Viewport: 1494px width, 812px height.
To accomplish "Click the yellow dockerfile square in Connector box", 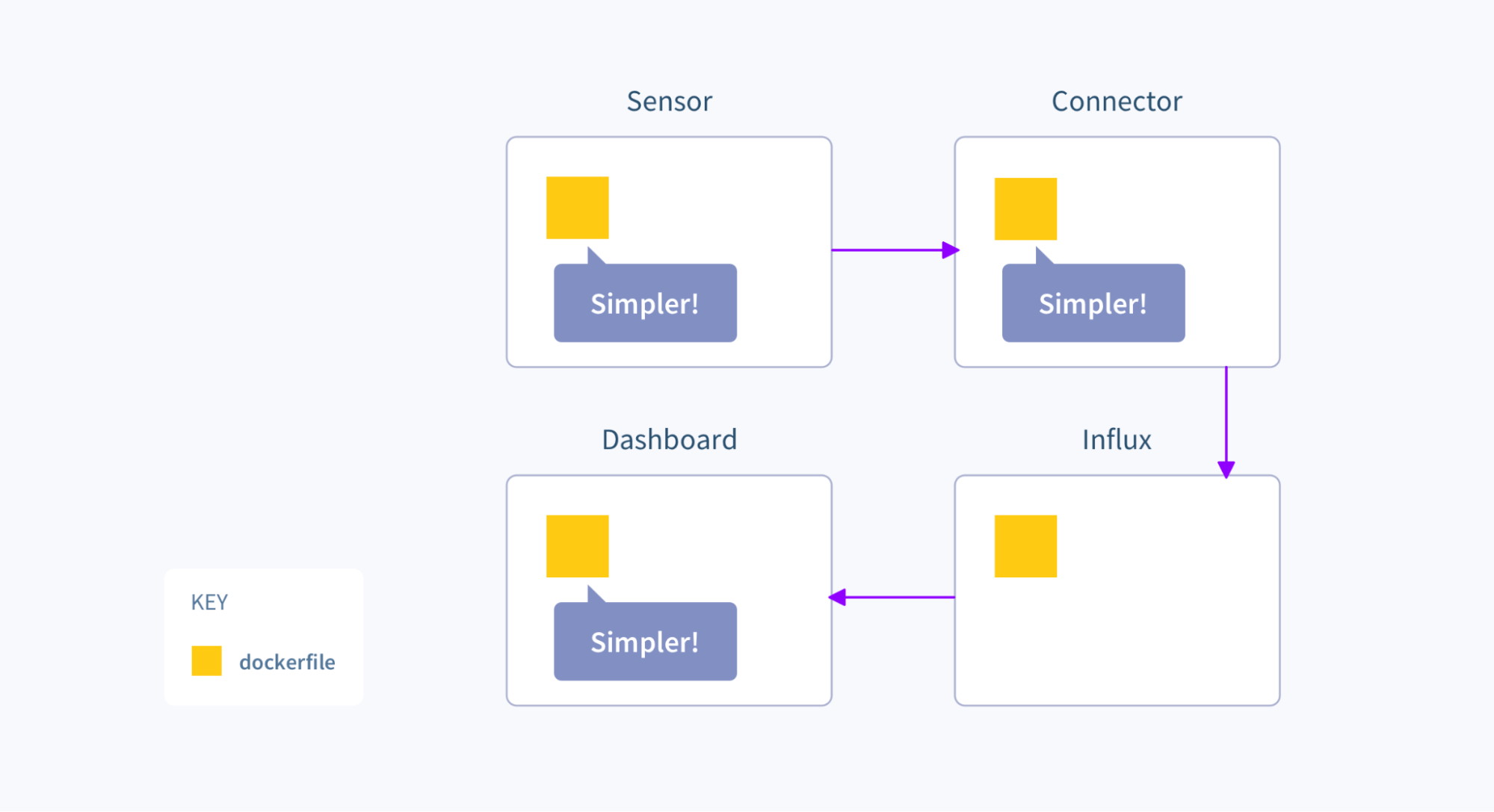I will click(1025, 208).
